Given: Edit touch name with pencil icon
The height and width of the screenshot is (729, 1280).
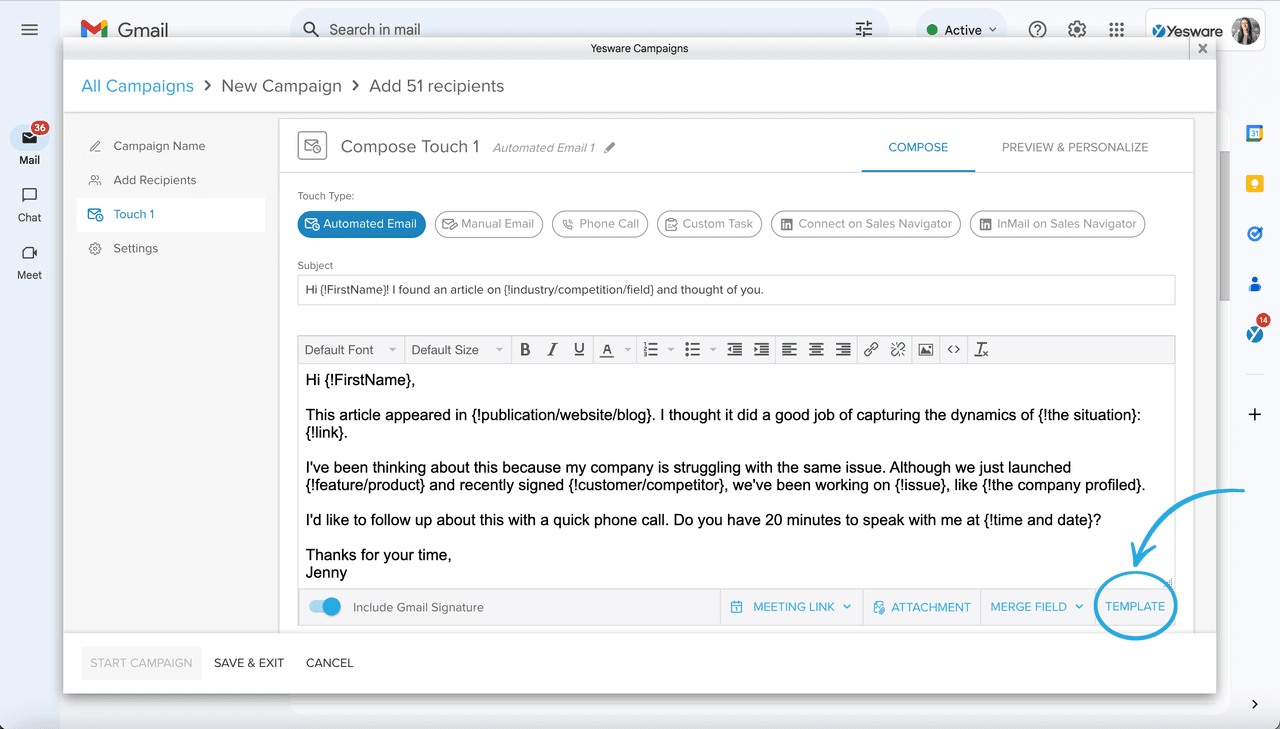Looking at the screenshot, I should [x=610, y=148].
